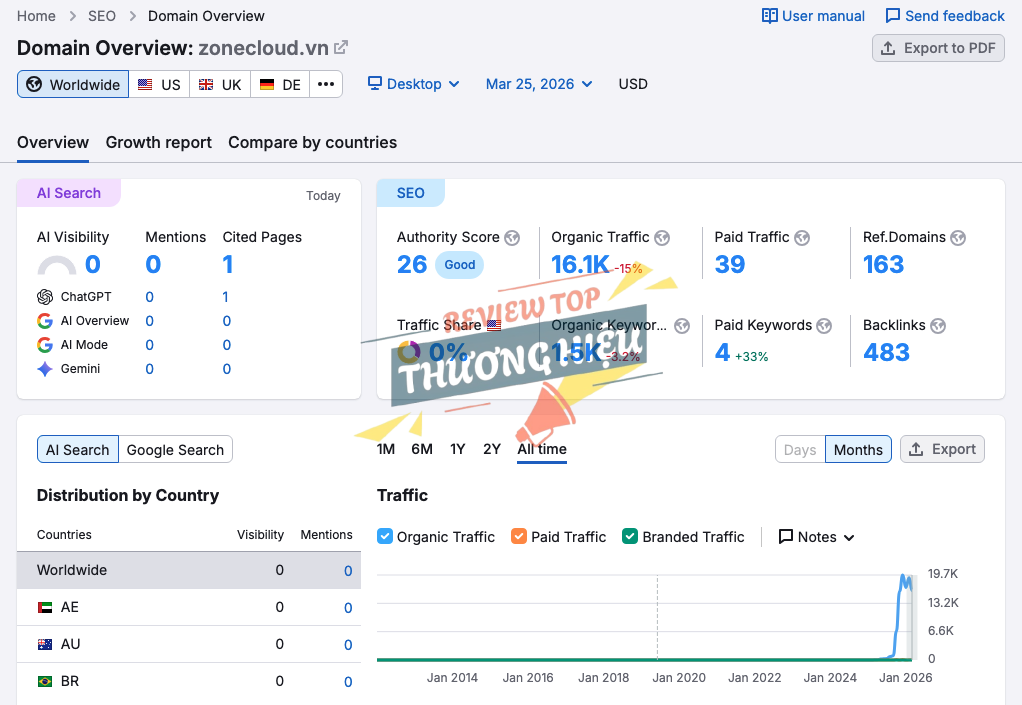Uncheck the Organic Traffic checkbox
The width and height of the screenshot is (1022, 705).
383,536
